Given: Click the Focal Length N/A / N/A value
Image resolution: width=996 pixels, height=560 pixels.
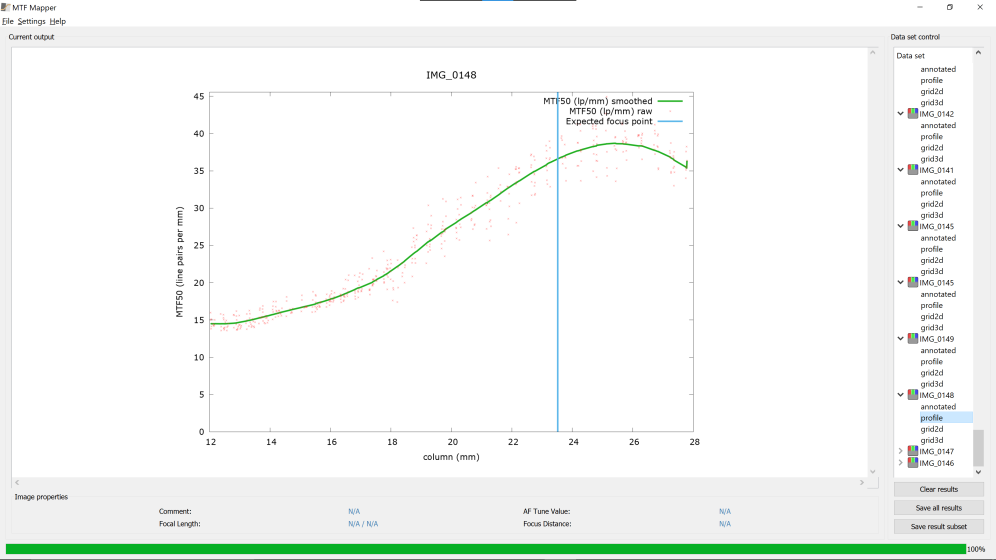Looking at the screenshot, I should [x=363, y=524].
